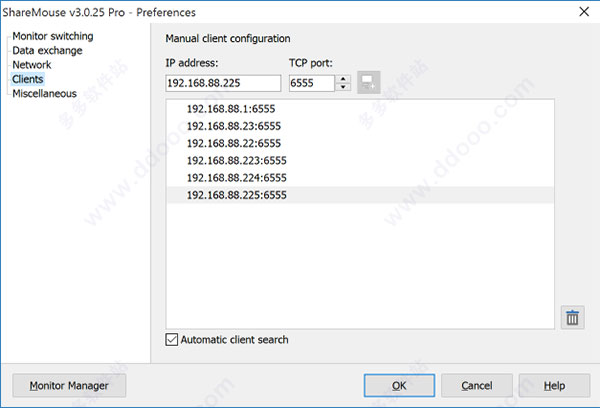Select client 192.168.88.23:6555
This screenshot has height=408, width=600.
(360, 126)
